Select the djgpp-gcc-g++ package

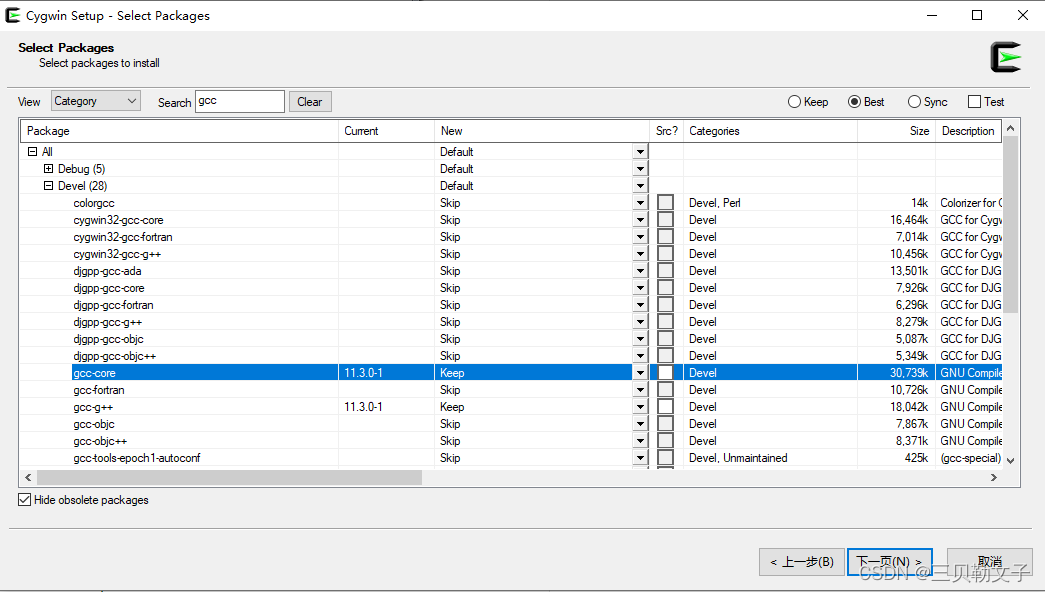pos(107,322)
